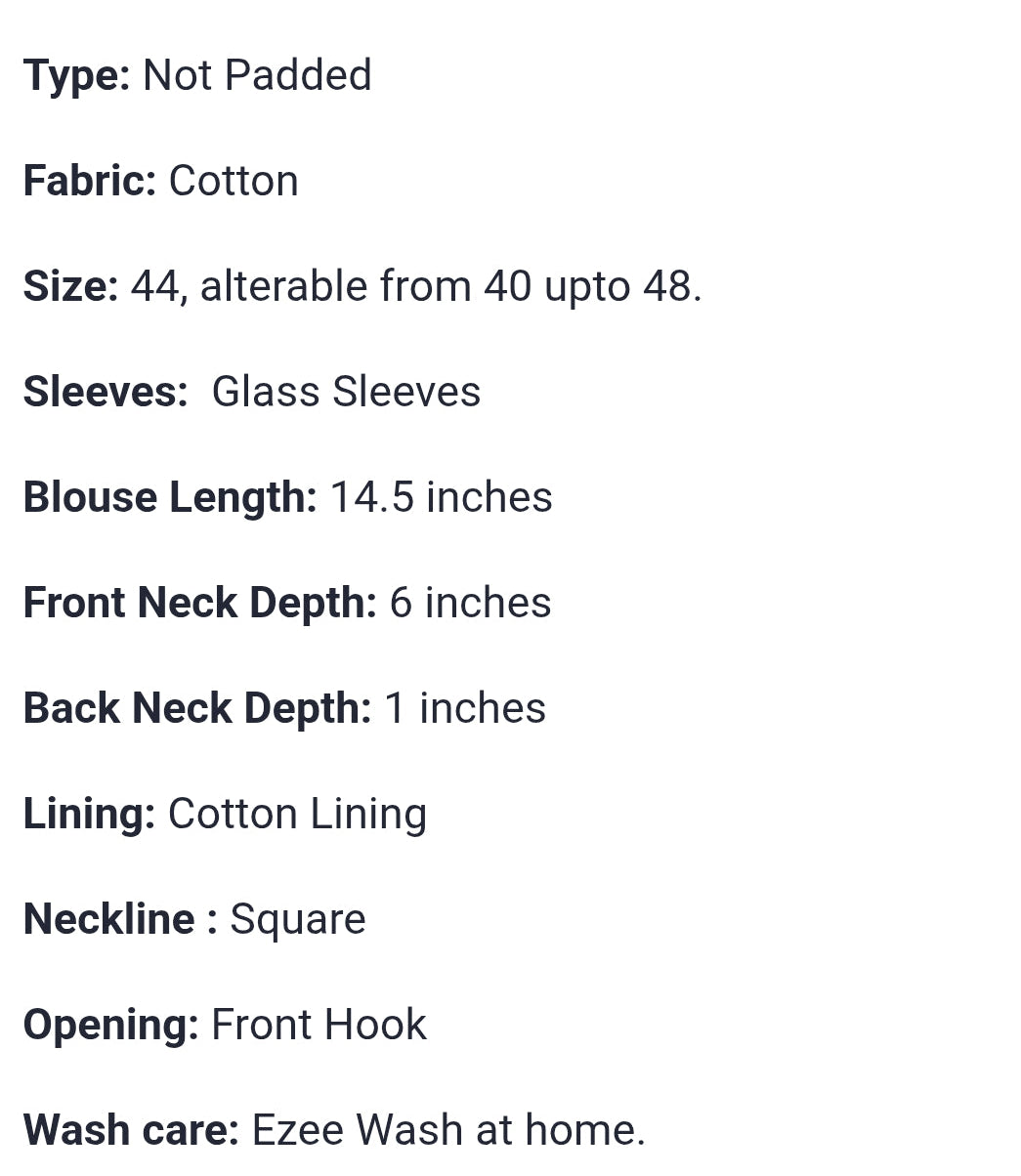Tap the "alterable from 40 upto 48" text
The image size is (1021, 1176).
click(449, 287)
